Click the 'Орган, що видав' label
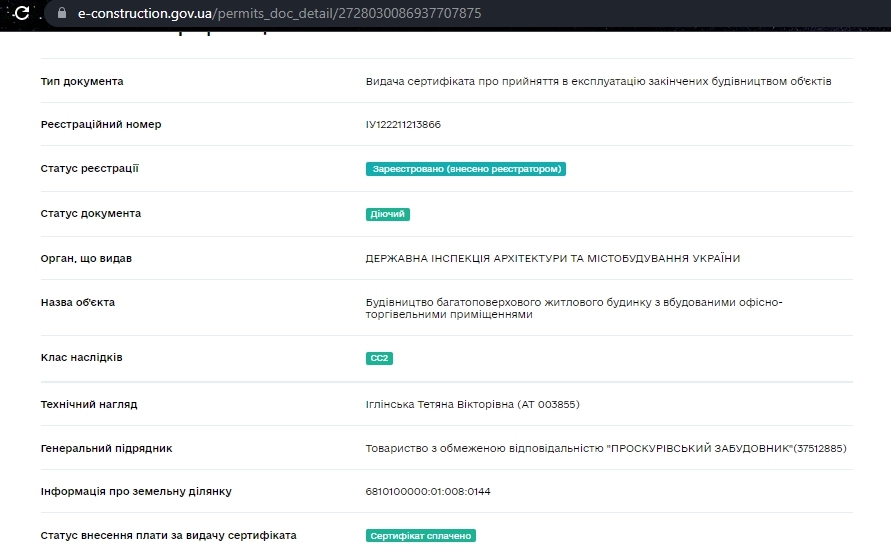 tap(86, 259)
